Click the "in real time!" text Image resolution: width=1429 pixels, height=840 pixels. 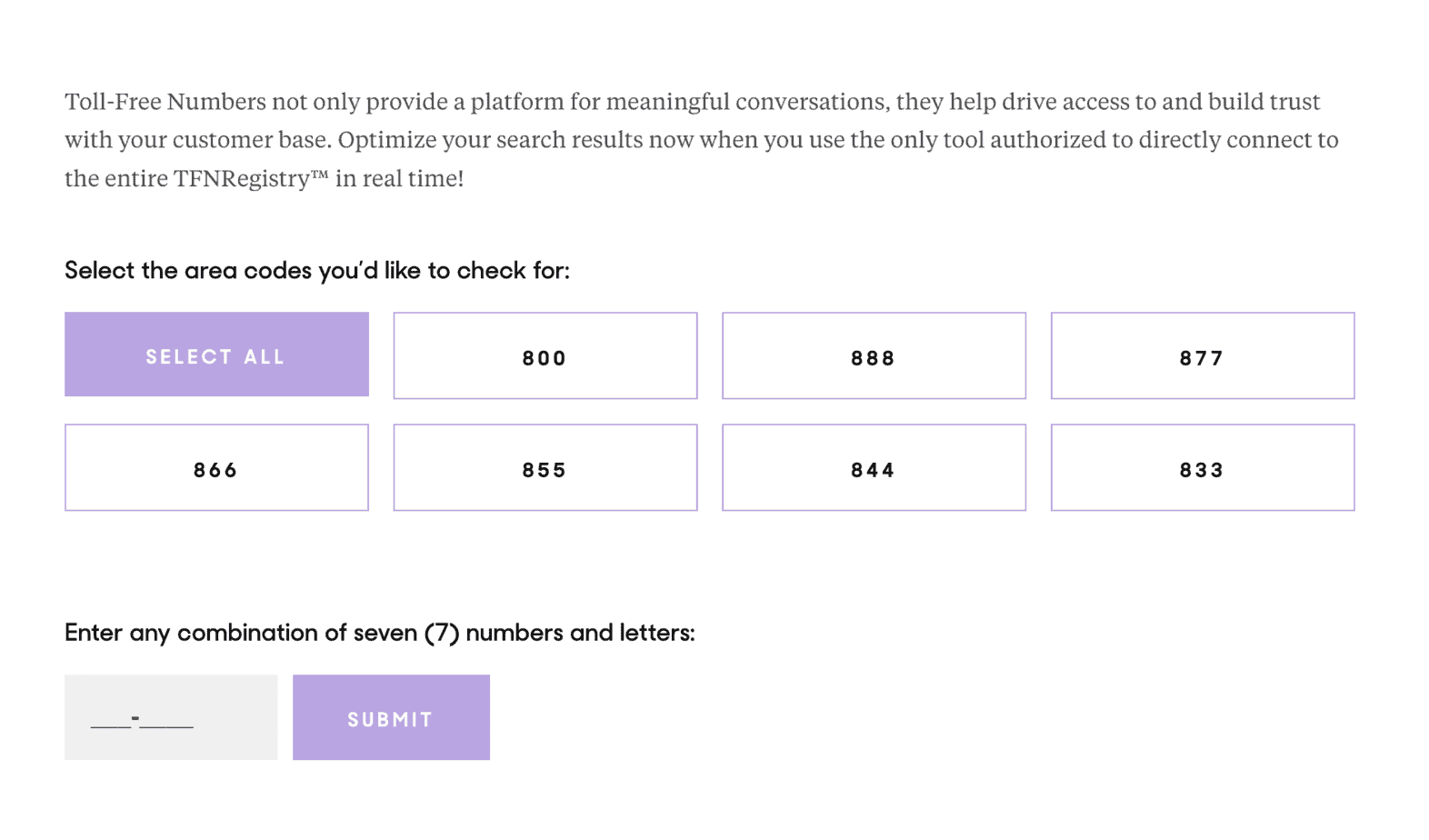coord(400,179)
